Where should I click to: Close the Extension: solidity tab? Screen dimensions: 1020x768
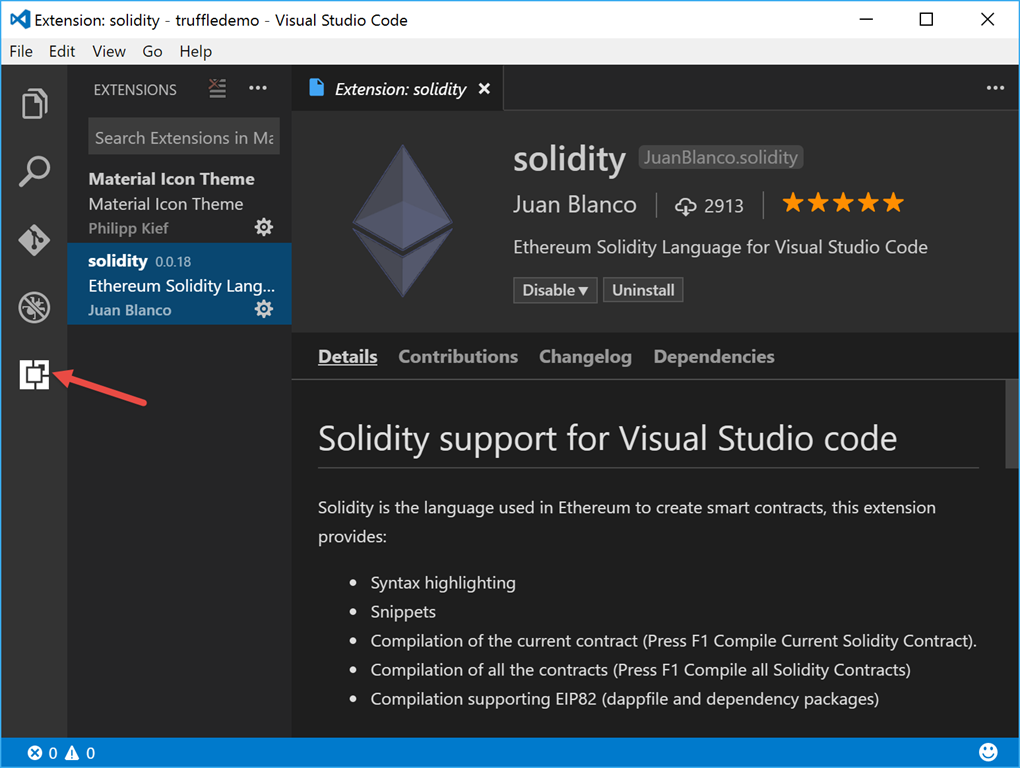coord(484,88)
